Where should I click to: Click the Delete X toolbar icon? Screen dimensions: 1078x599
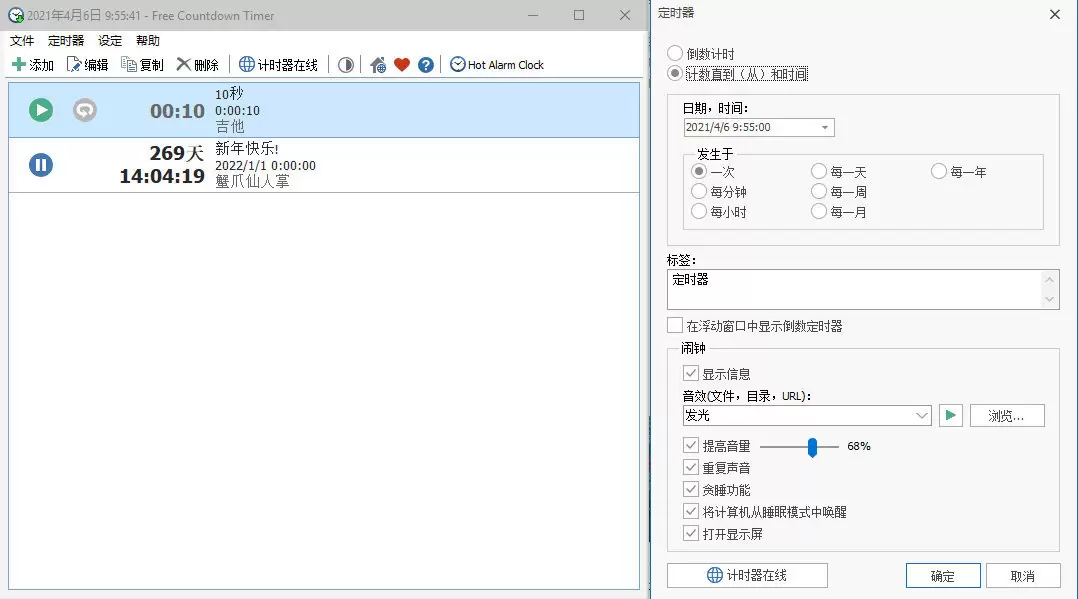(184, 65)
